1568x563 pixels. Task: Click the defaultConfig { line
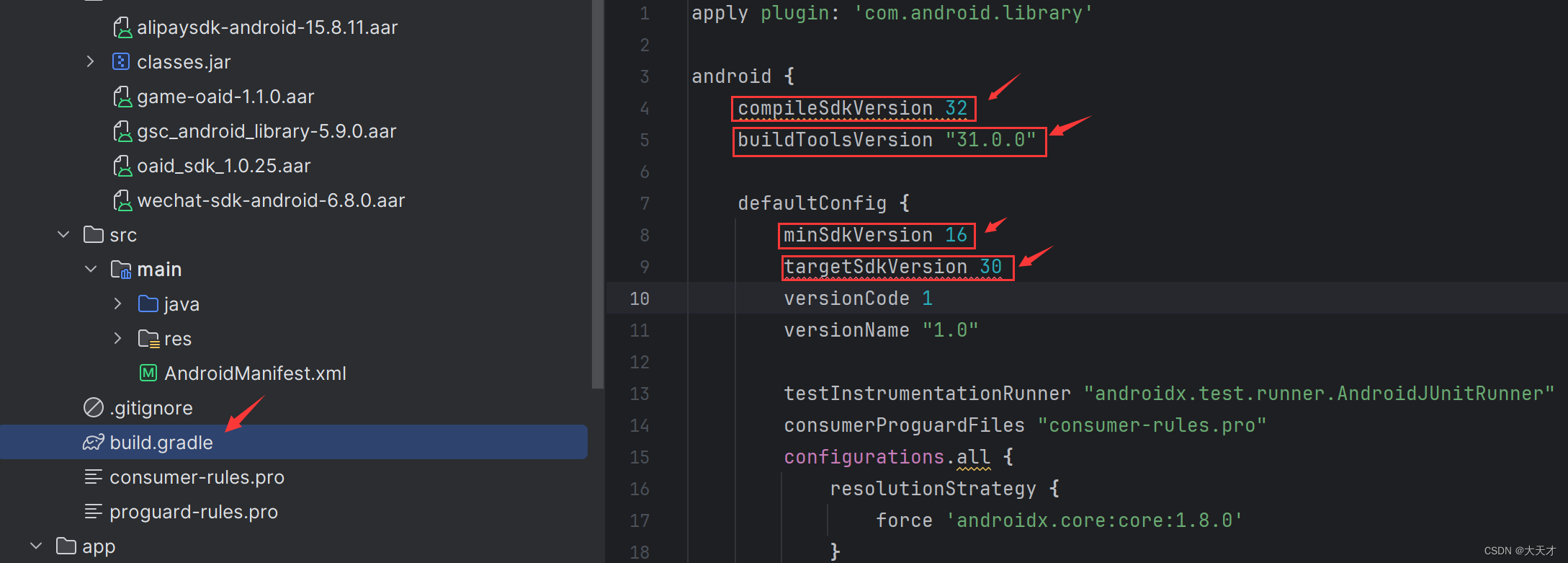pos(824,203)
